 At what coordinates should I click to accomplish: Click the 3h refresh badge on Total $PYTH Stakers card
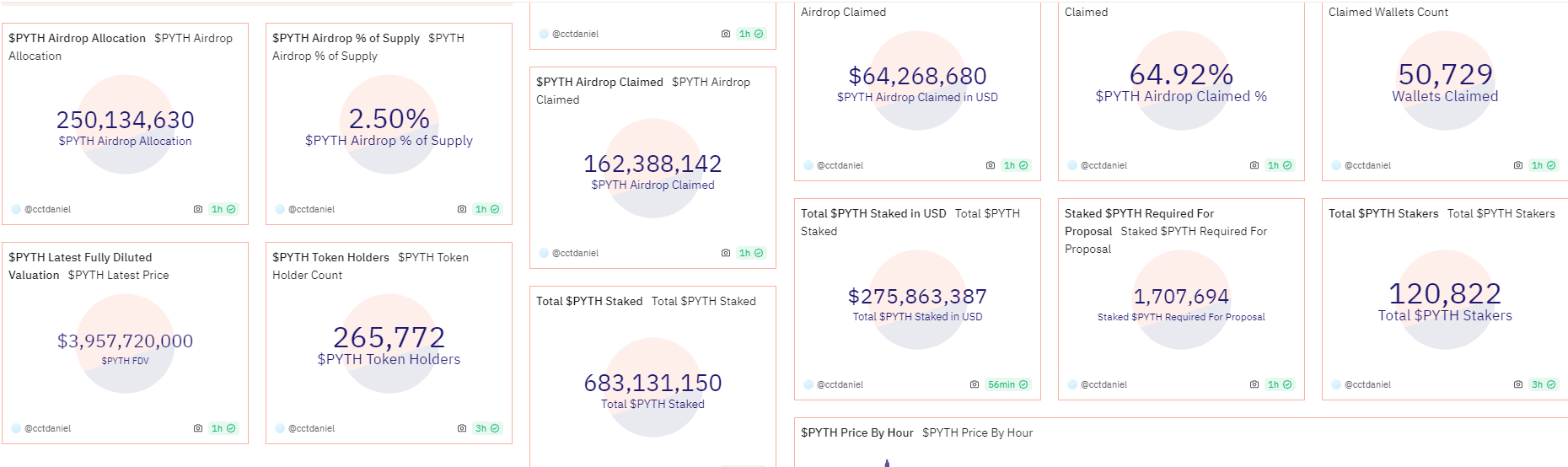[x=1544, y=384]
